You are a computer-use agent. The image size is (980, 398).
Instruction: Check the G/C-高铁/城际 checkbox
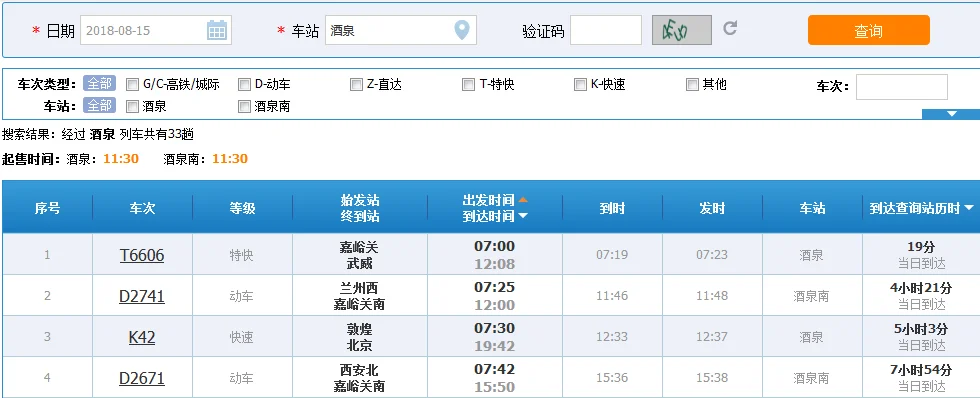pos(132,84)
